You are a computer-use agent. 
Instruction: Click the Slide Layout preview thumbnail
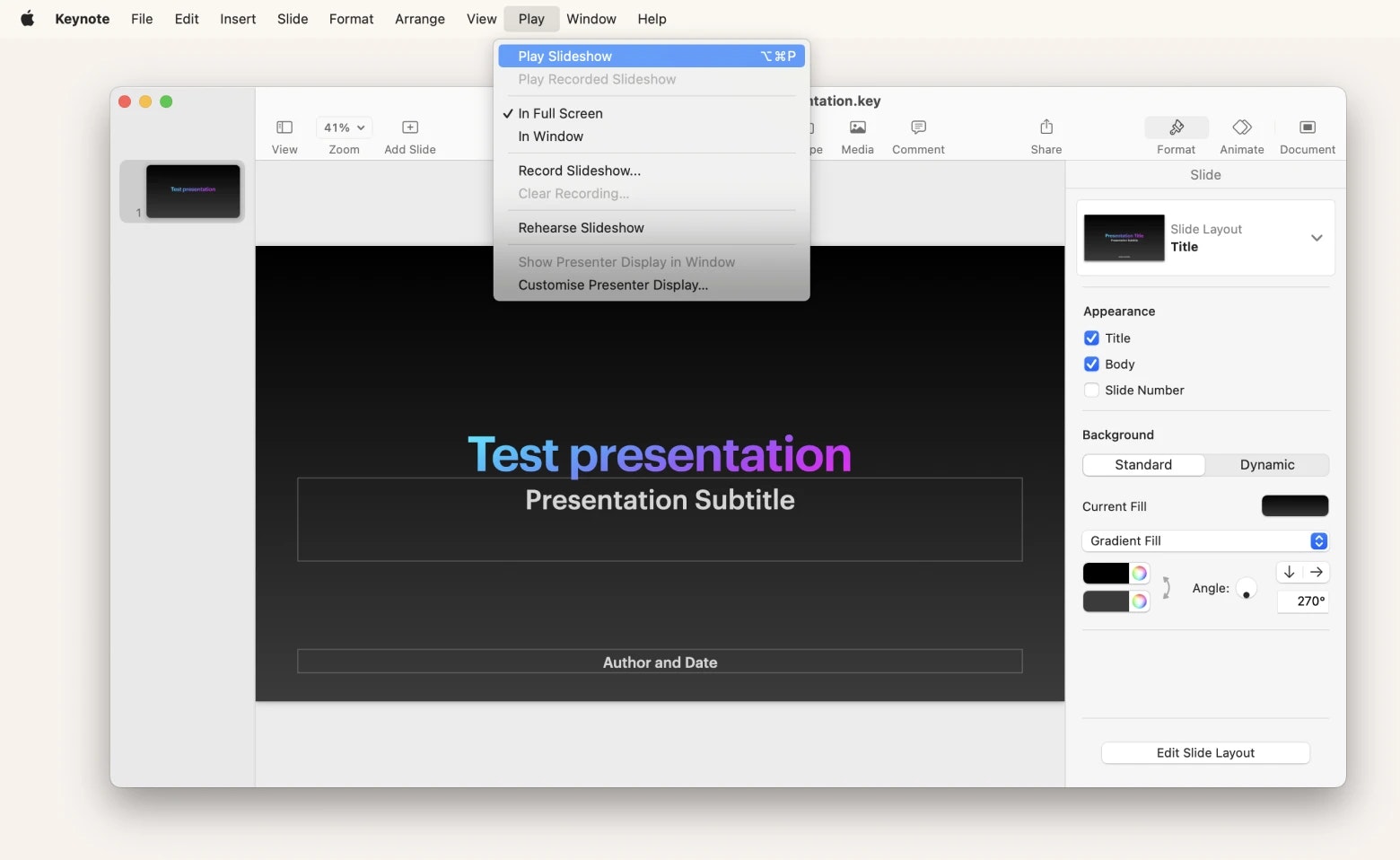[x=1124, y=238]
